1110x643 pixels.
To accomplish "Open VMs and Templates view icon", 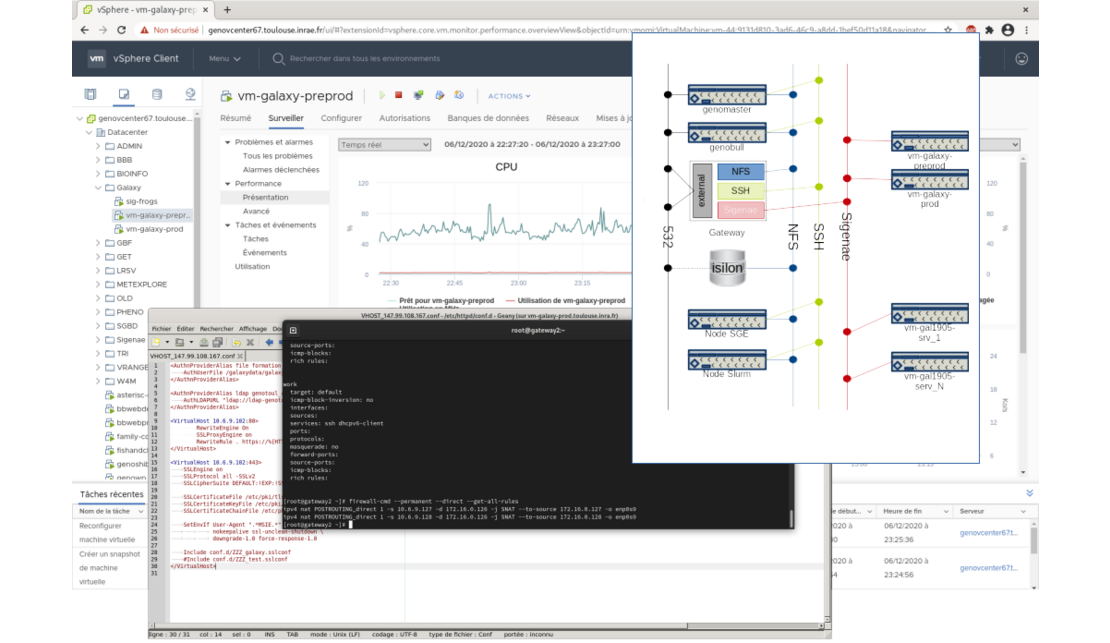I will pyautogui.click(x=124, y=93).
